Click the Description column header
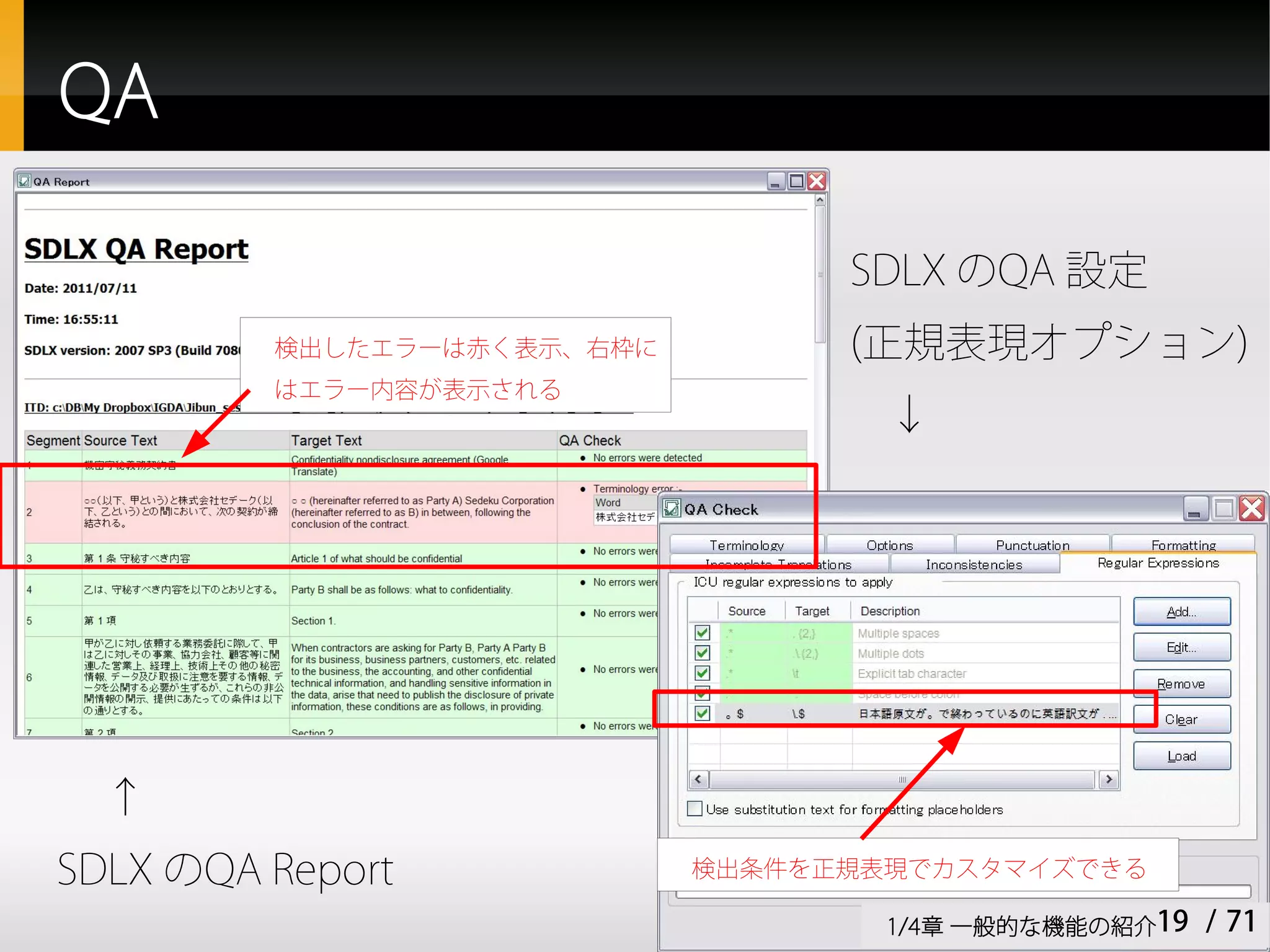Image resolution: width=1270 pixels, height=952 pixels. tap(890, 611)
